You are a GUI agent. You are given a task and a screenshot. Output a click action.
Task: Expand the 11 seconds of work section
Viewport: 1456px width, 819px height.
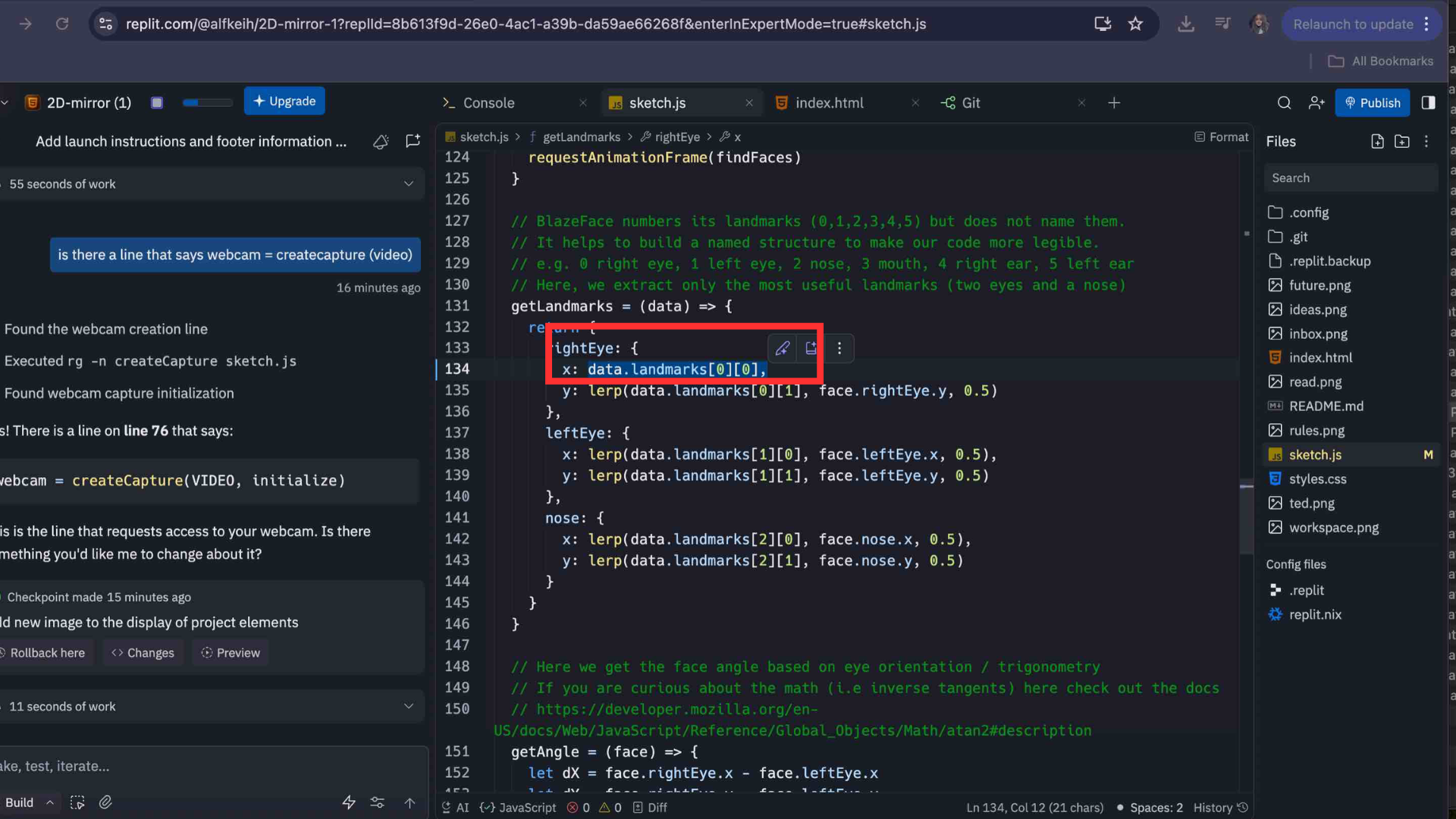[409, 707]
